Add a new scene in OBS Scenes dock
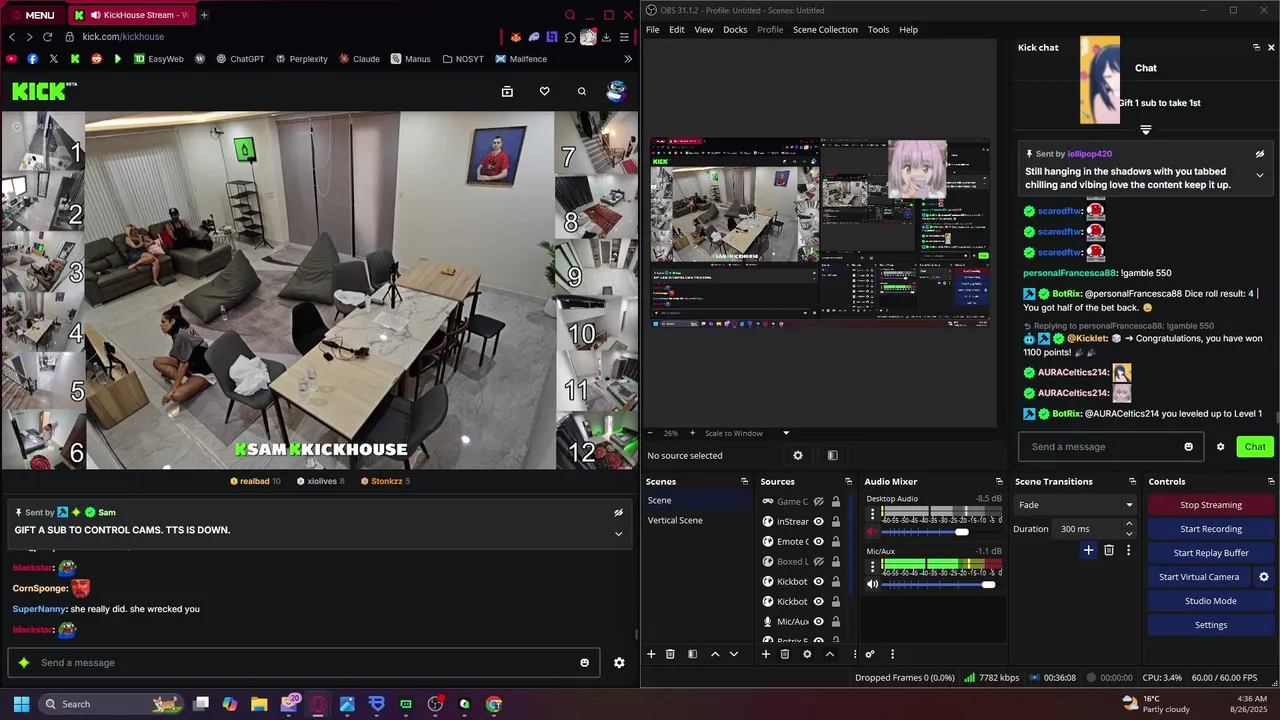 [651, 654]
